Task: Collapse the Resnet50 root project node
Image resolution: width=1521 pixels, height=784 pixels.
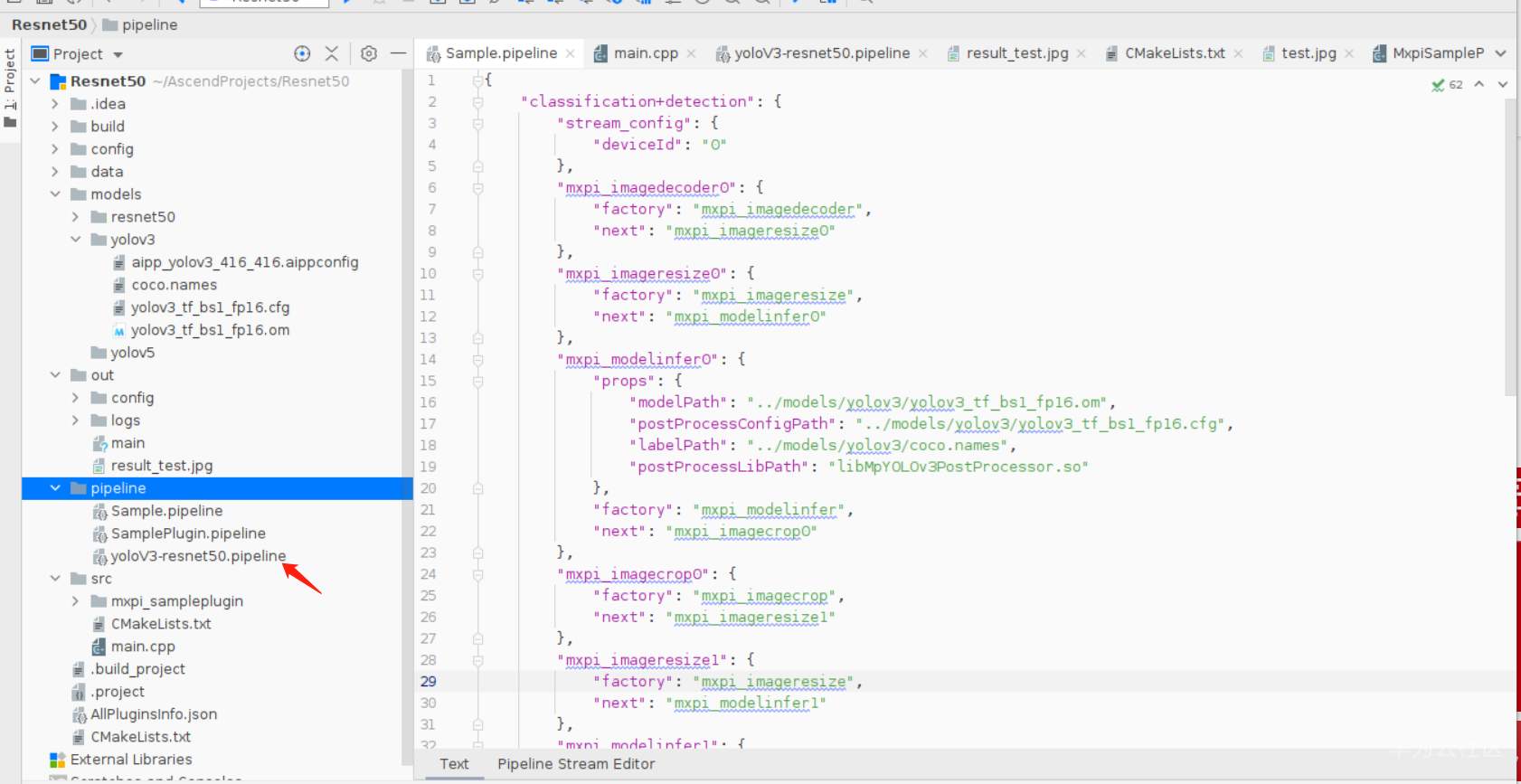Action: point(35,81)
